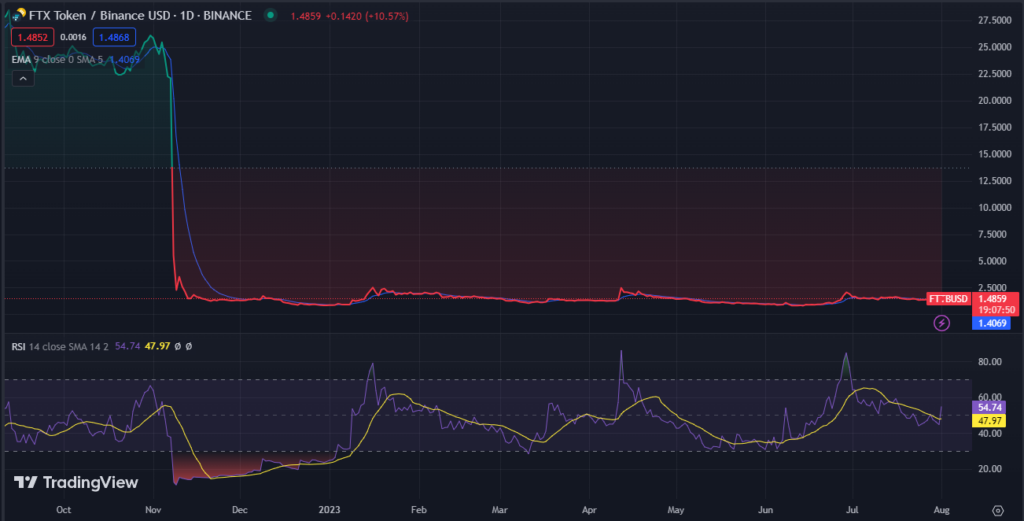Click the purple 54.74 RSI scale label
This screenshot has width=1024, height=521.
click(990, 407)
